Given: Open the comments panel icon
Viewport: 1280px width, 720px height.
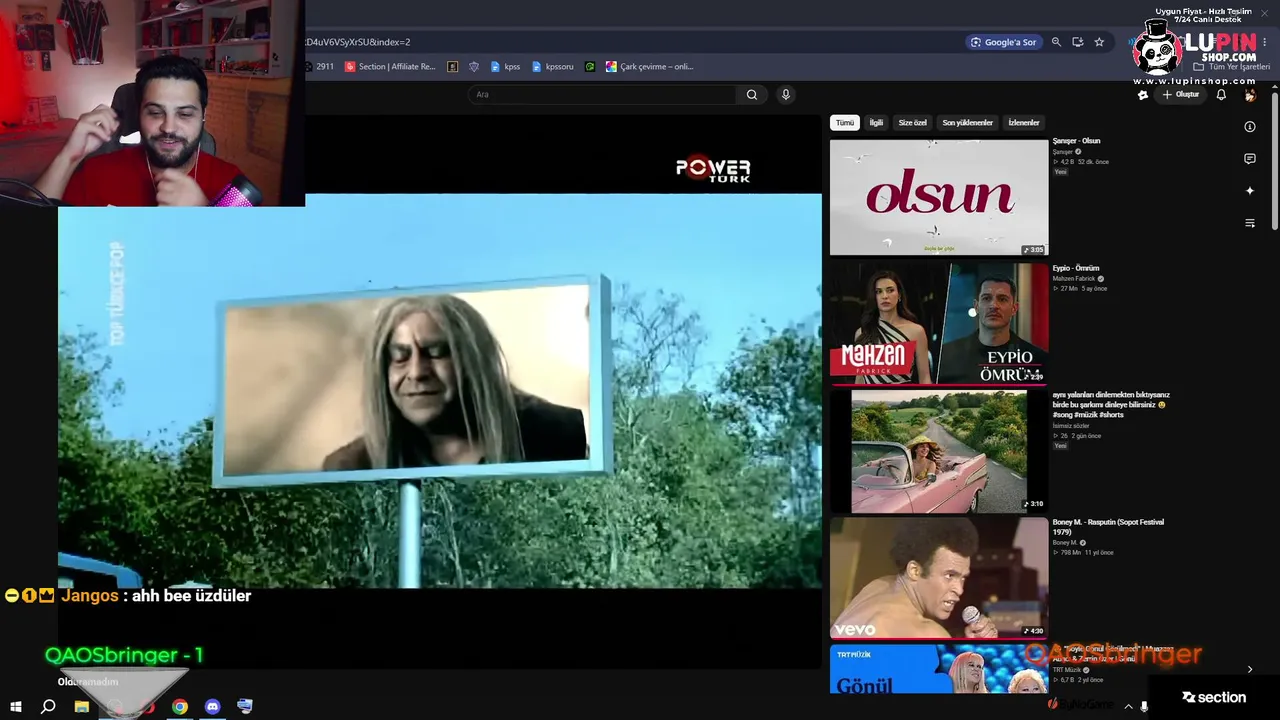Looking at the screenshot, I should (1250, 159).
